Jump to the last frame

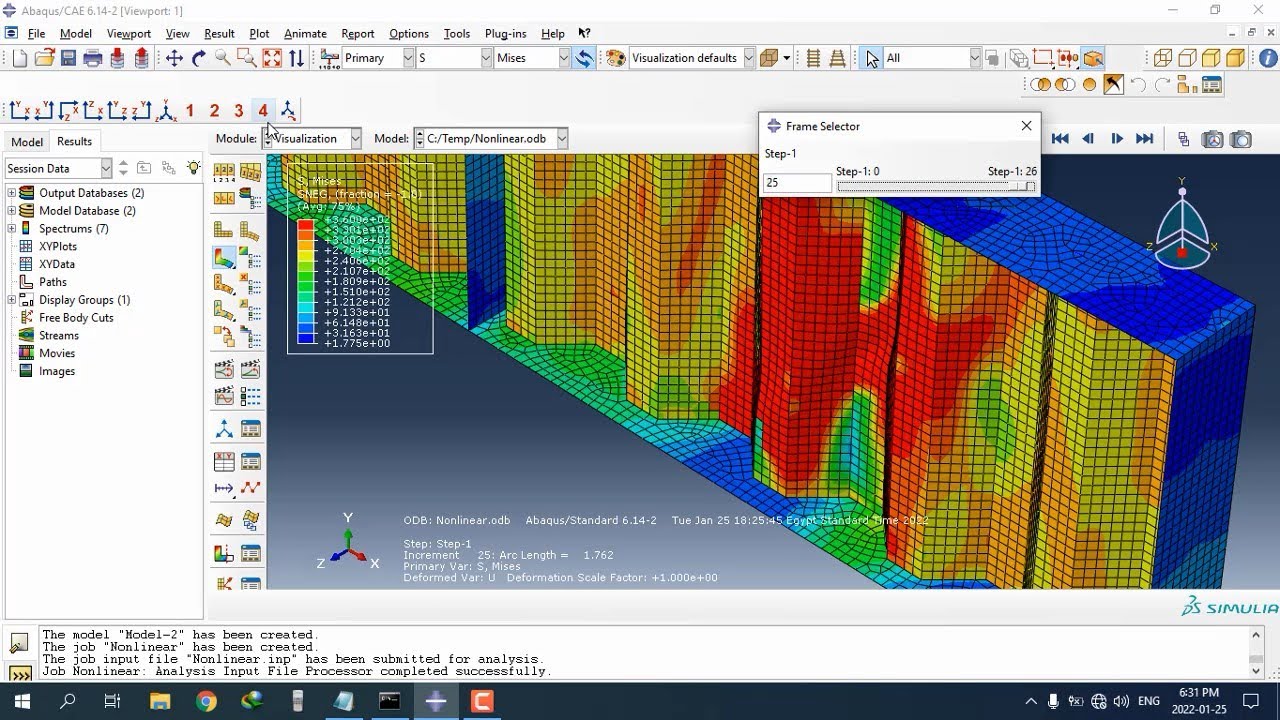[x=1145, y=139]
